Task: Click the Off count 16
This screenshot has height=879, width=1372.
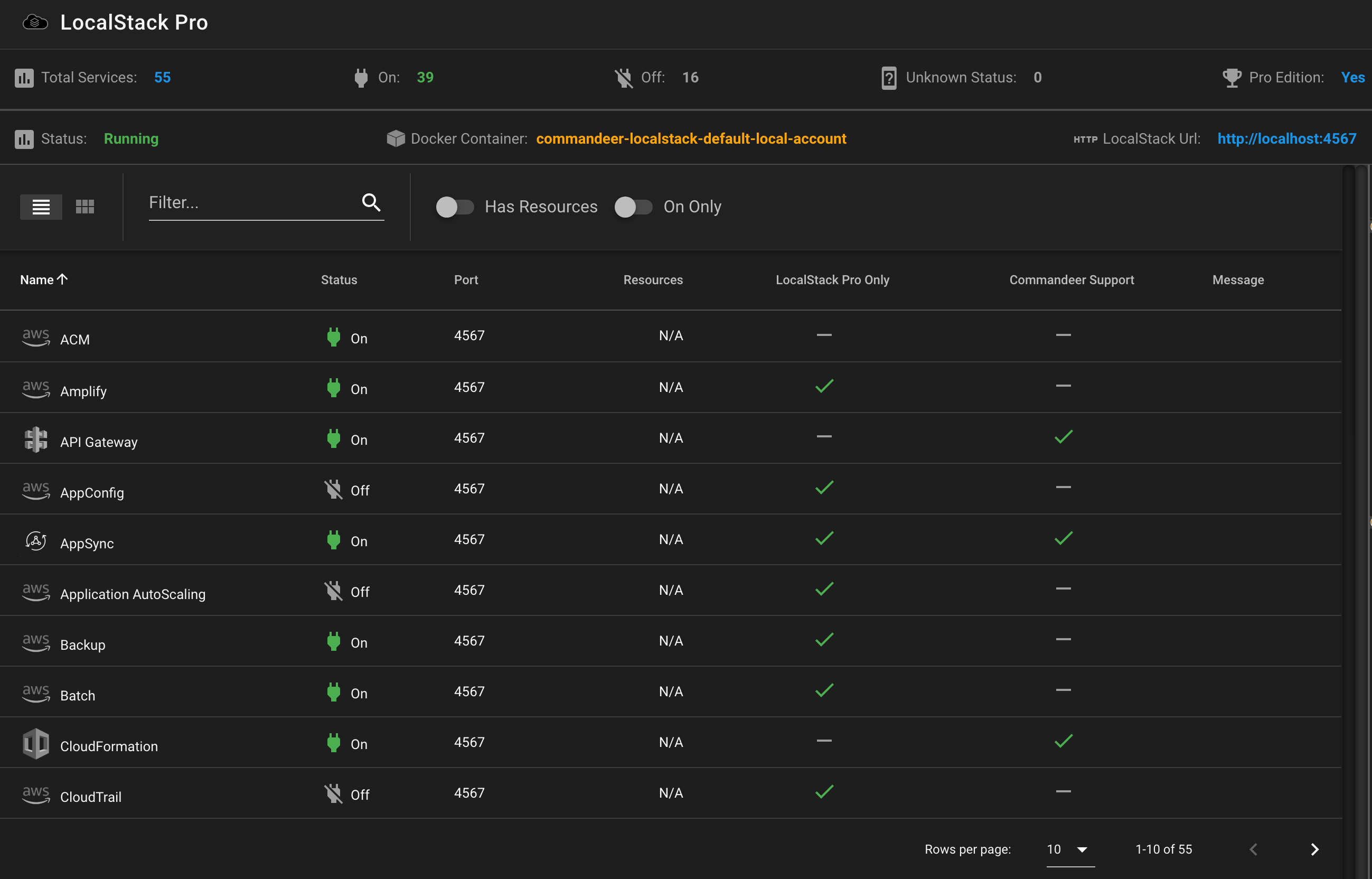Action: click(690, 78)
